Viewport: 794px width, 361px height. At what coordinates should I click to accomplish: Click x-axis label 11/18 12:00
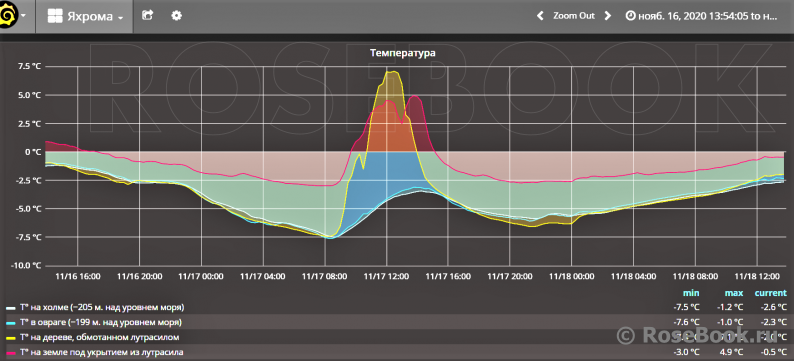(757, 276)
